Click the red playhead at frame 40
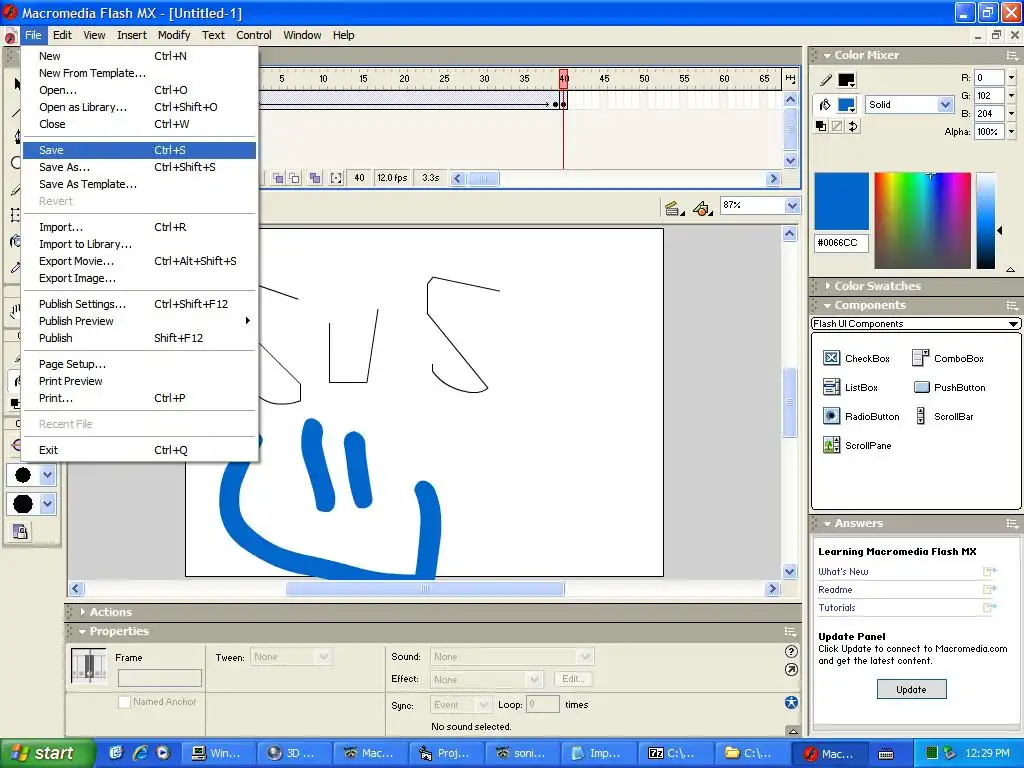 [x=563, y=78]
